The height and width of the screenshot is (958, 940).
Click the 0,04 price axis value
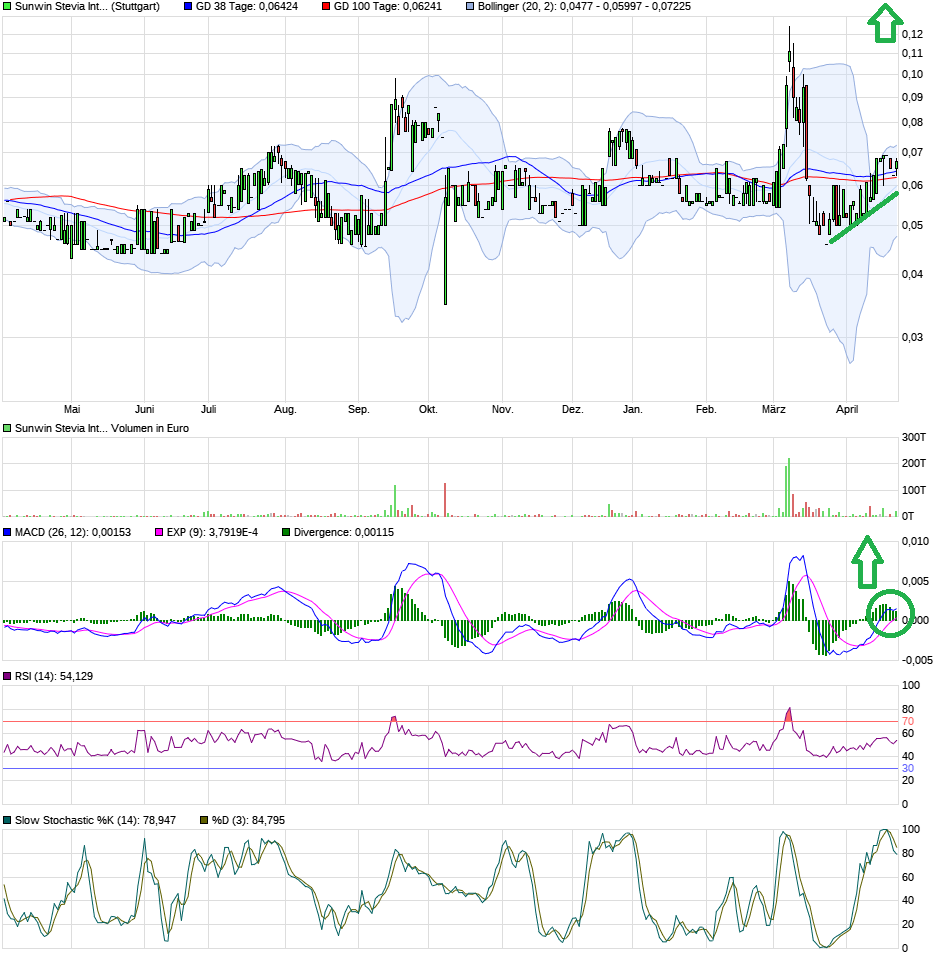coord(913,274)
